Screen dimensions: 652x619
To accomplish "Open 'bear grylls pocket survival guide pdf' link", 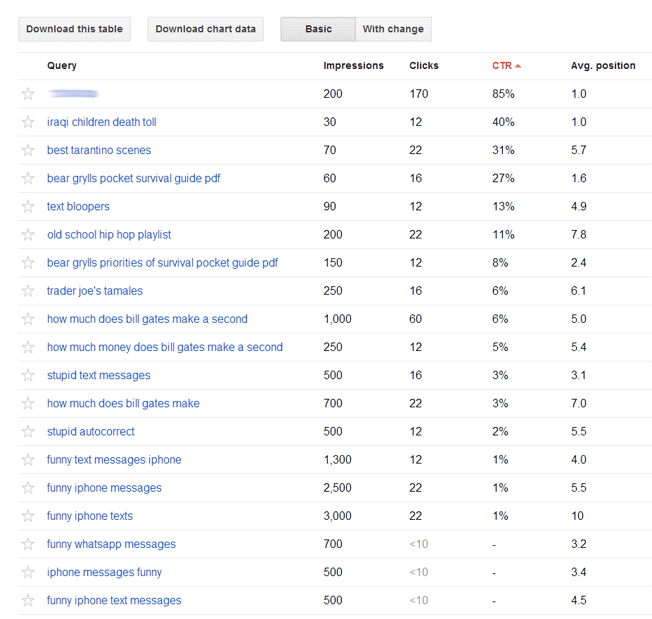I will click(x=133, y=178).
